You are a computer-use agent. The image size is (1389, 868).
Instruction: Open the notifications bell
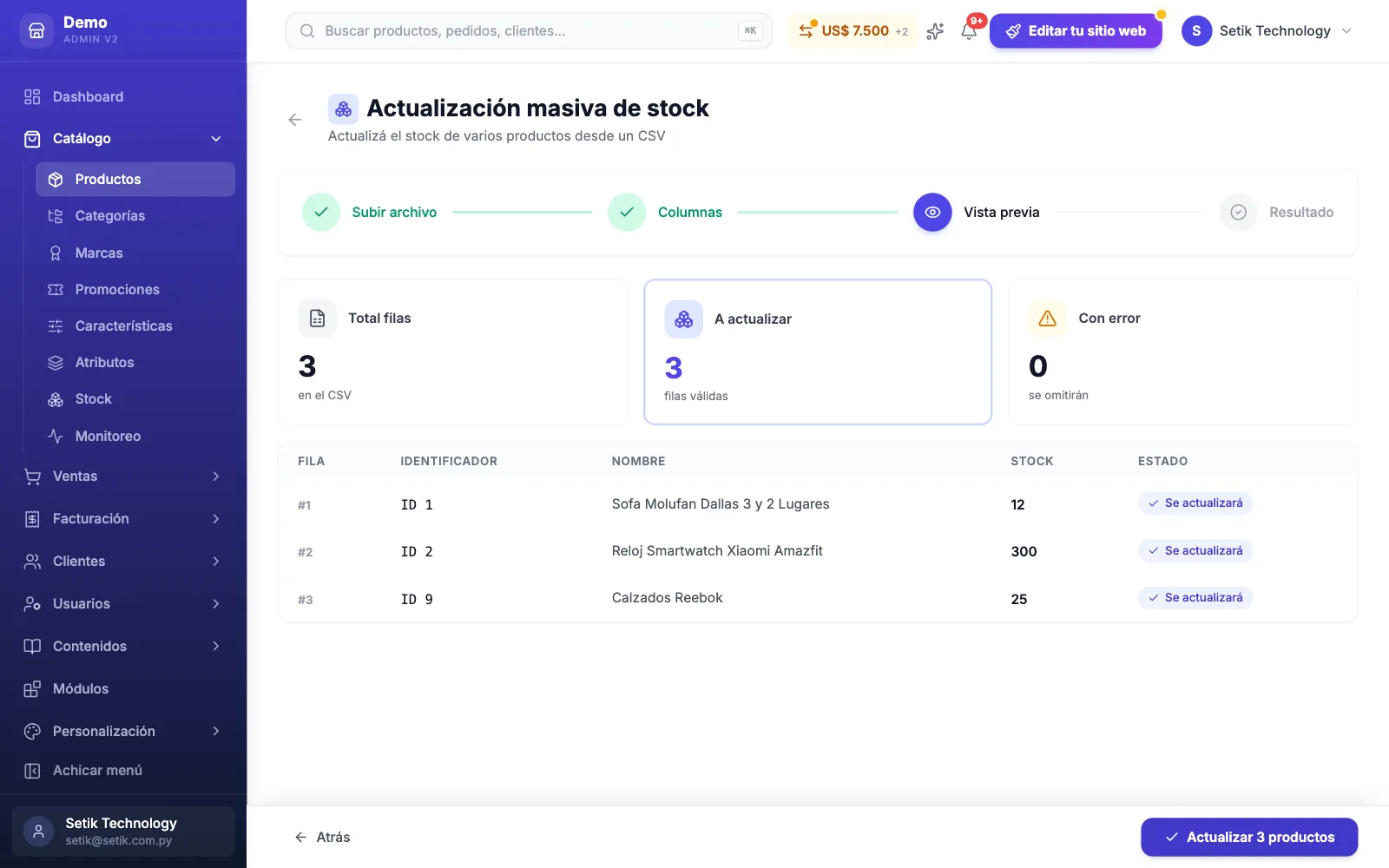969,31
